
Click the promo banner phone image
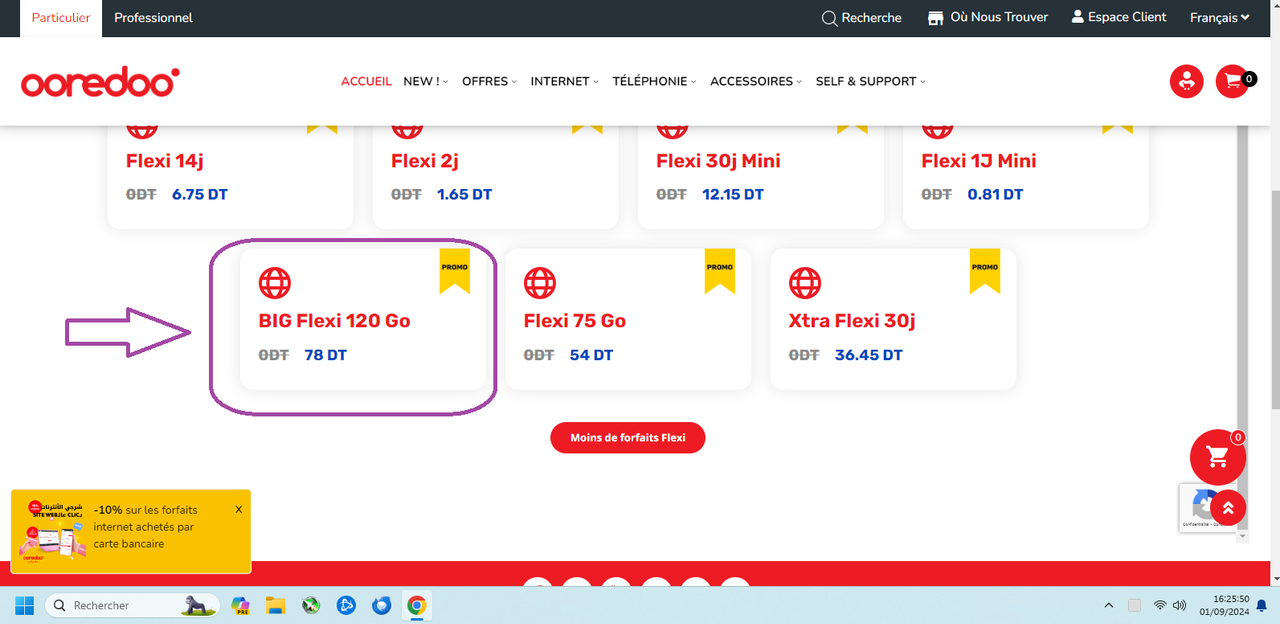[52, 531]
